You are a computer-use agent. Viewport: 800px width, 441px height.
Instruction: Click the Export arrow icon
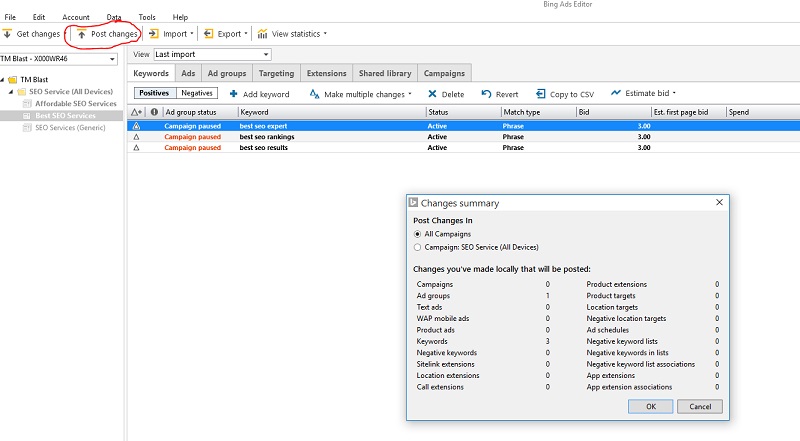tap(208, 34)
